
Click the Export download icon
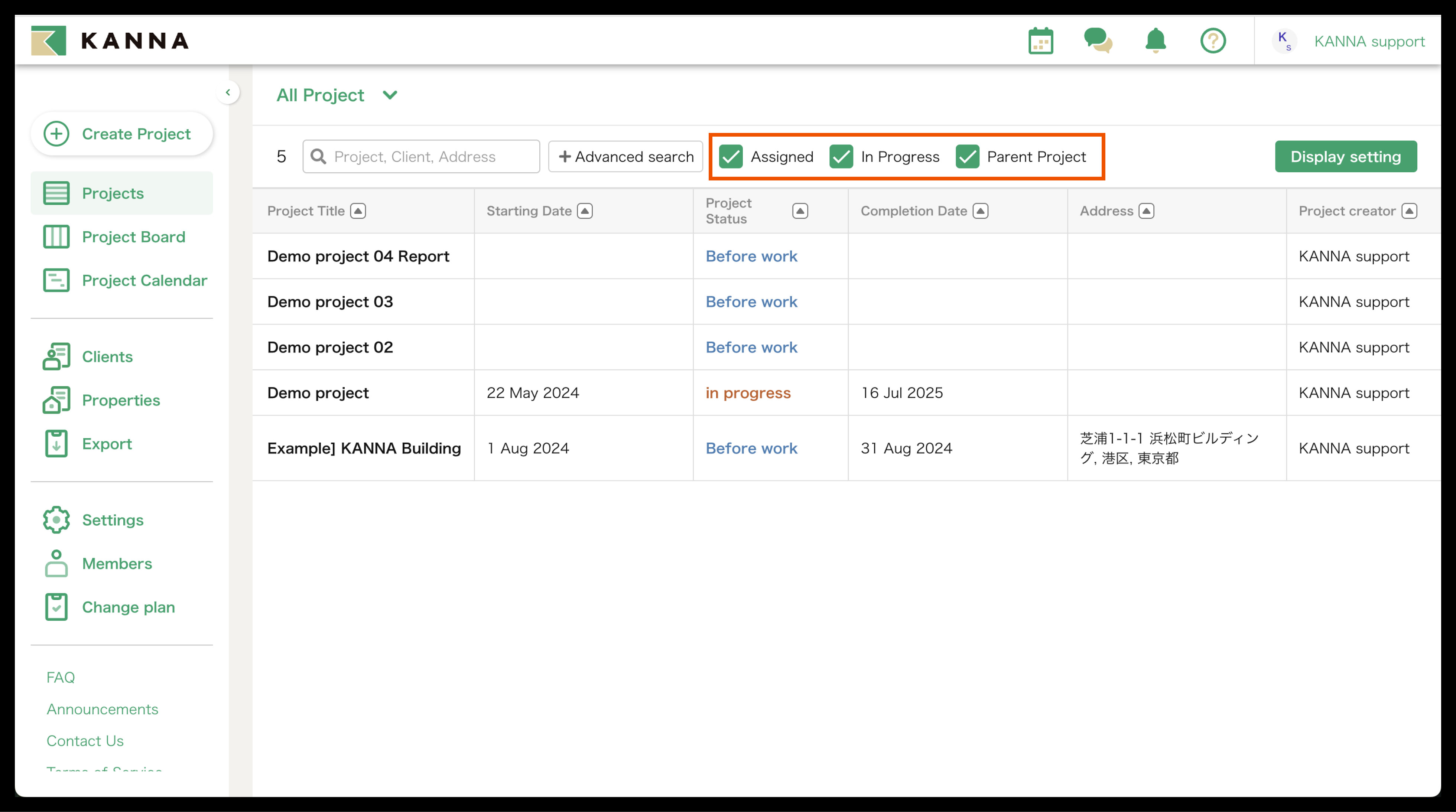[56, 444]
